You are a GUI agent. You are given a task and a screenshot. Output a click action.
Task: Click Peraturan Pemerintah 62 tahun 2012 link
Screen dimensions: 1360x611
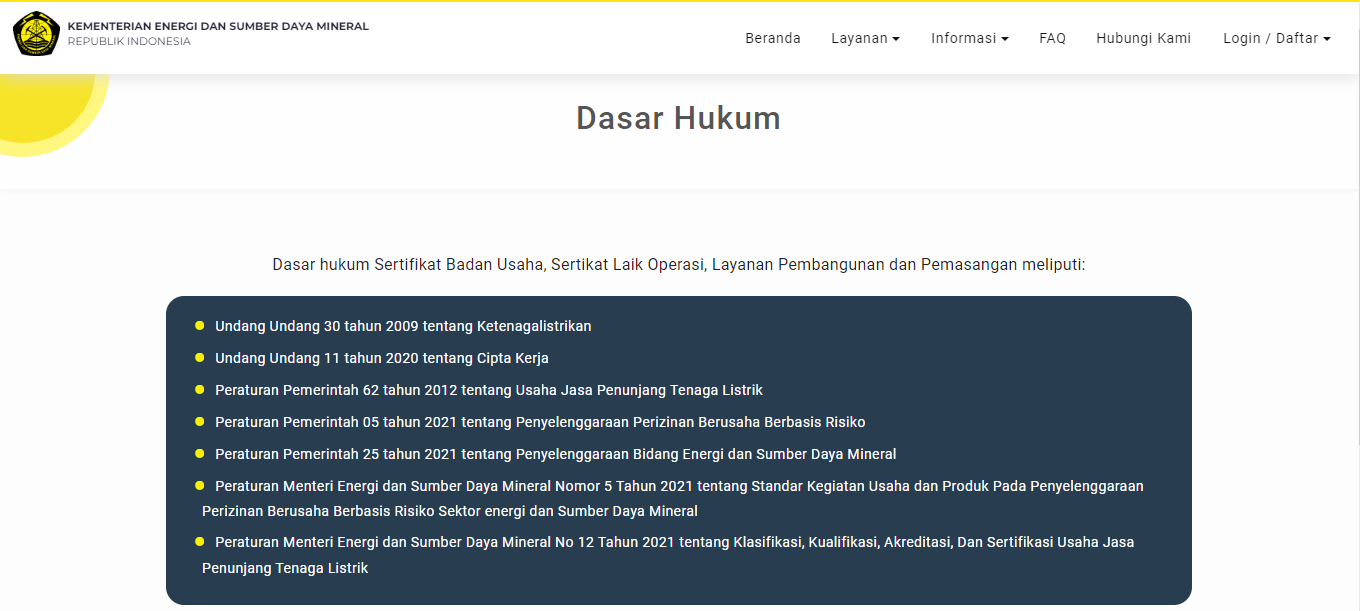coord(489,390)
